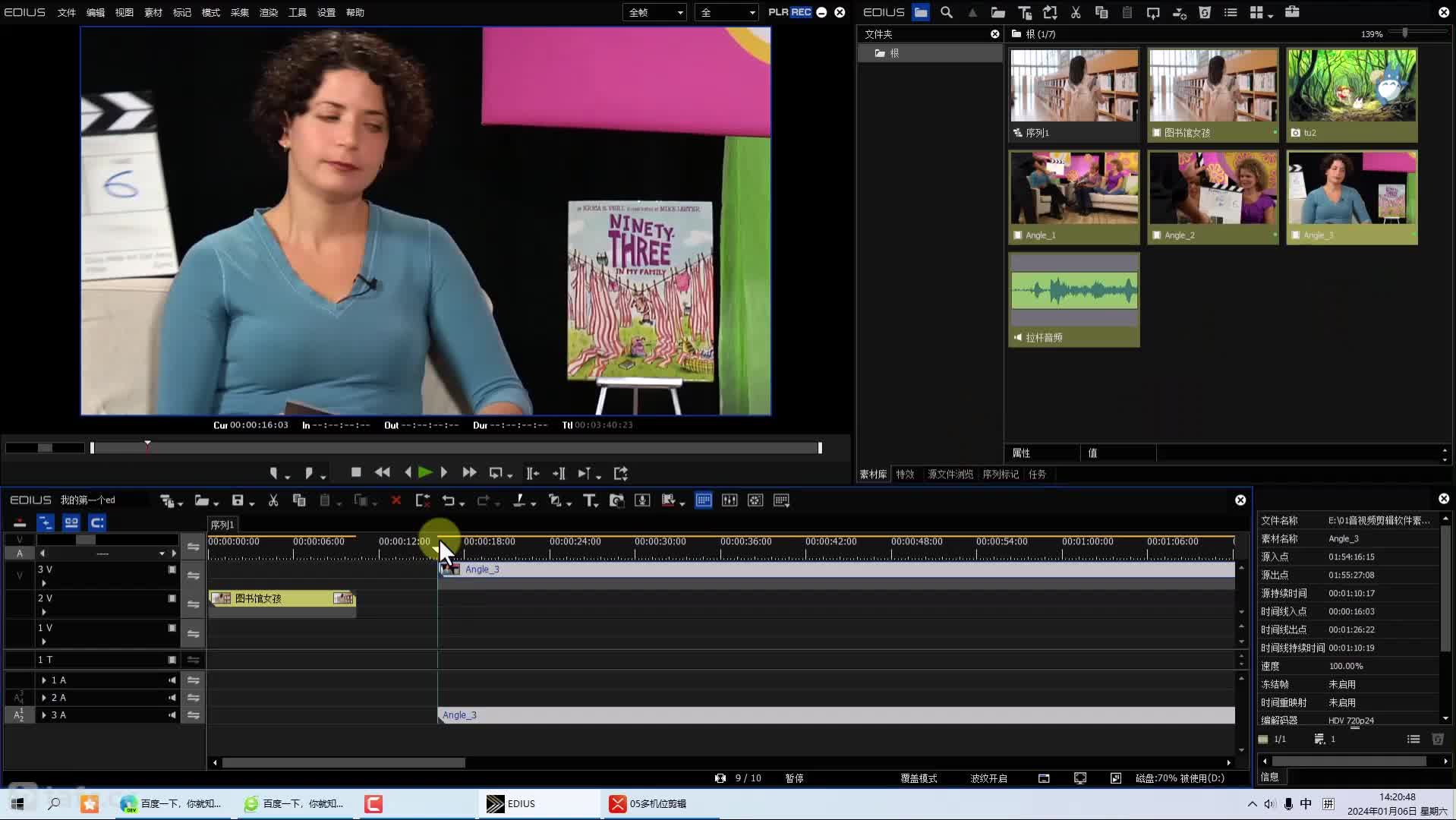The image size is (1456, 820).
Task: Open the 文件 menu
Action: [67, 12]
